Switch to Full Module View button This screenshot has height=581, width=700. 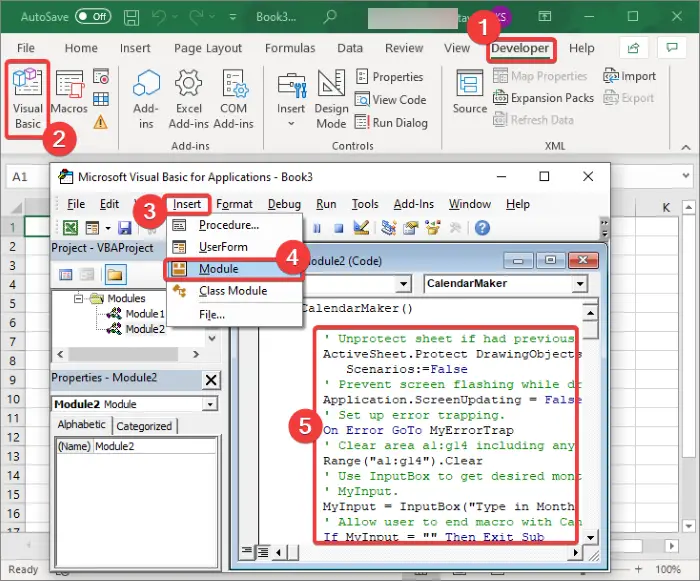tap(262, 552)
